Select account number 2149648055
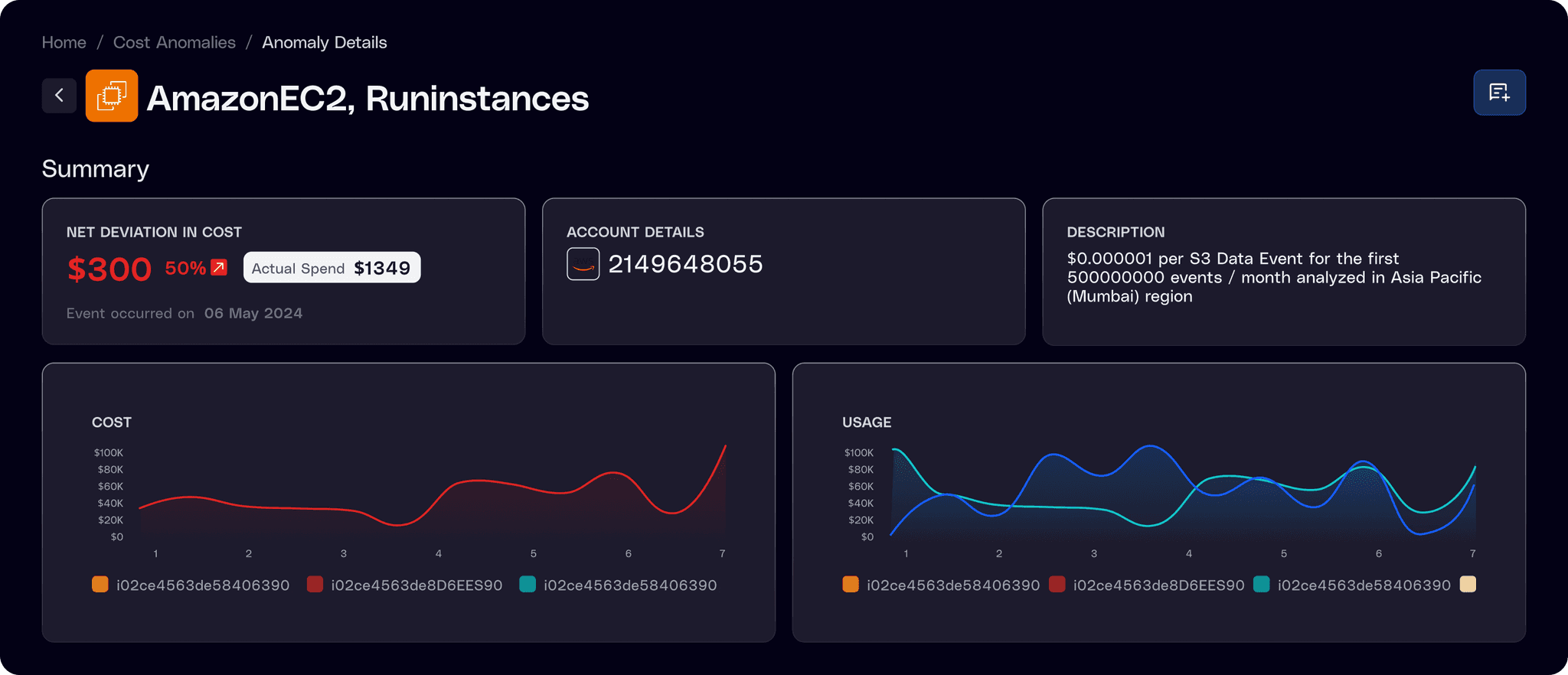The width and height of the screenshot is (1568, 675). point(685,264)
